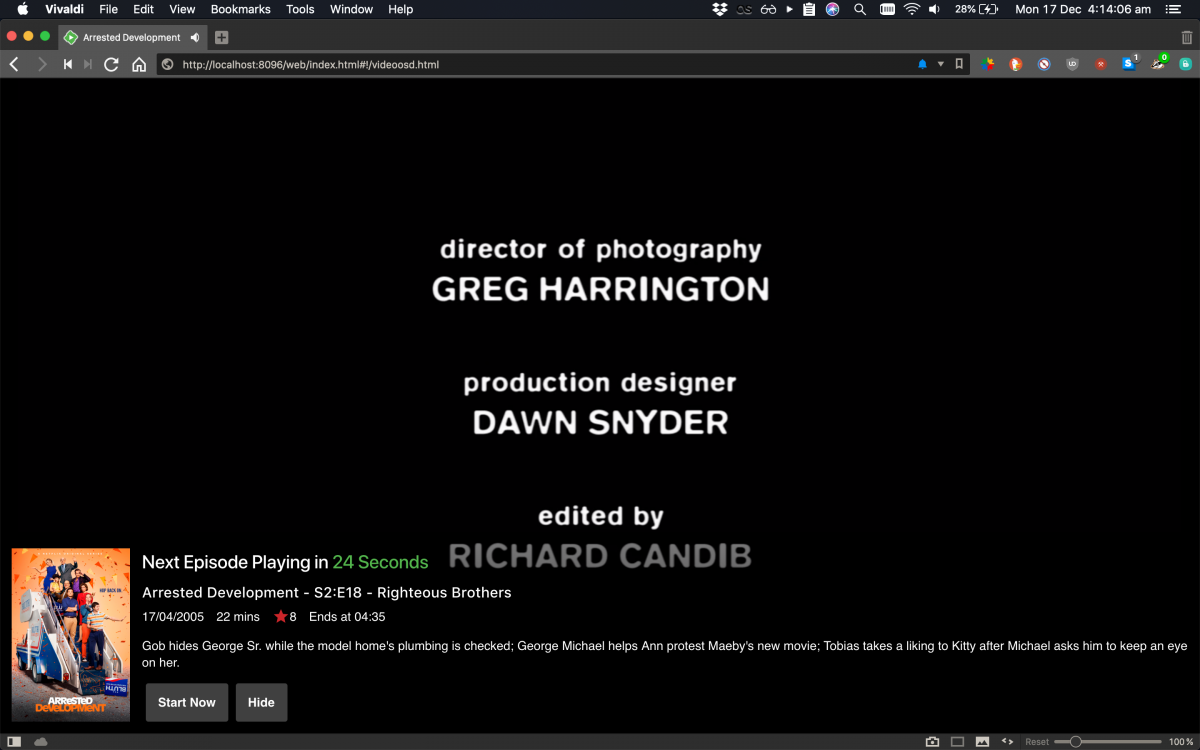Click the URL address field
Screen dimensions: 1200x750
540,64
